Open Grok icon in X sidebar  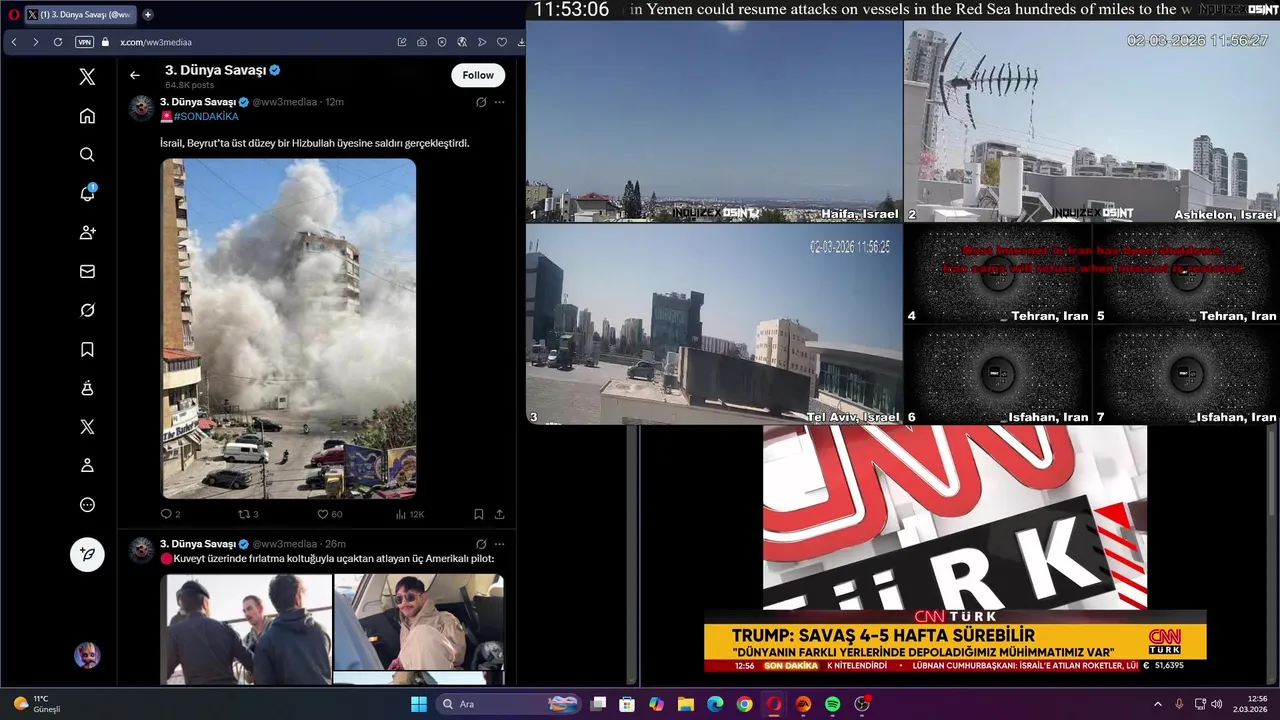point(87,310)
